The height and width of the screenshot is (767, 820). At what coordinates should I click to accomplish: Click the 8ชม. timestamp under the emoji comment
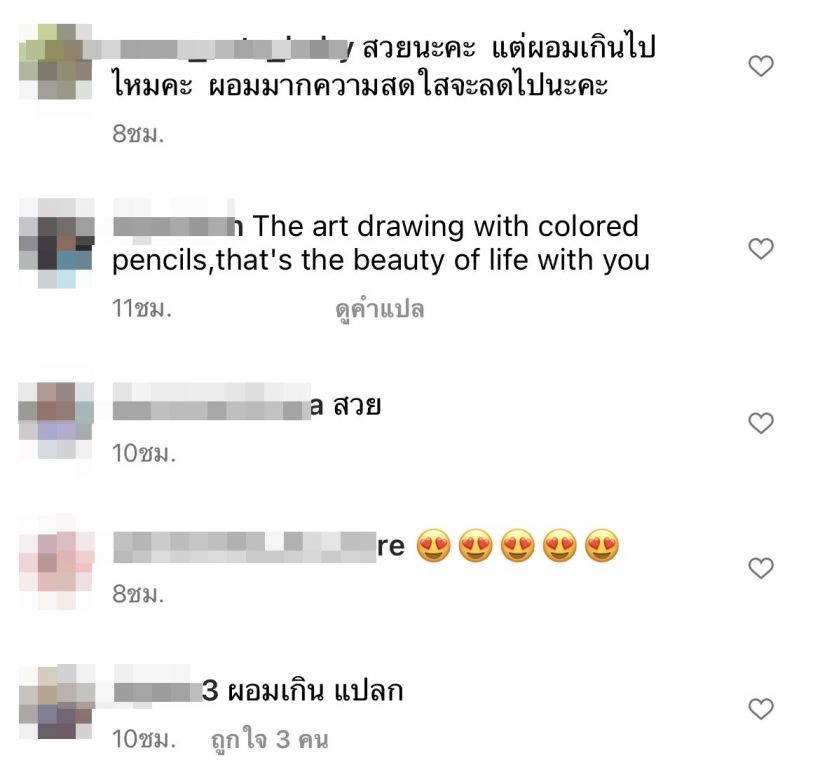(x=138, y=594)
